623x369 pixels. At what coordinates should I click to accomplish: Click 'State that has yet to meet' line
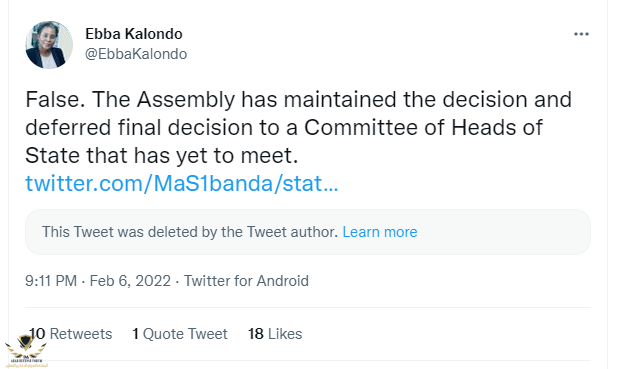(161, 155)
